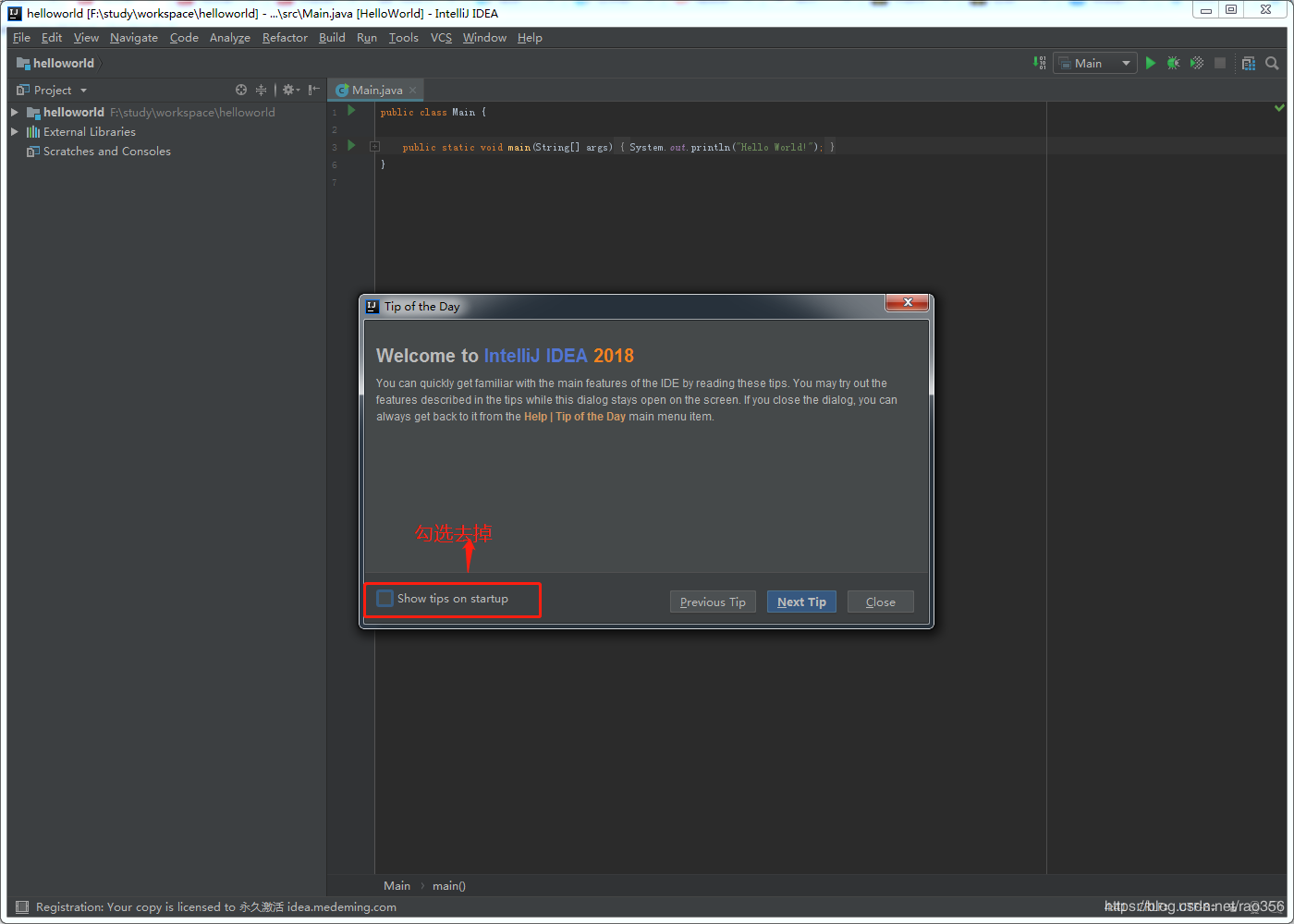Viewport: 1294px width, 924px height.
Task: Close the Tip of the Day dialog via X
Action: [x=908, y=303]
